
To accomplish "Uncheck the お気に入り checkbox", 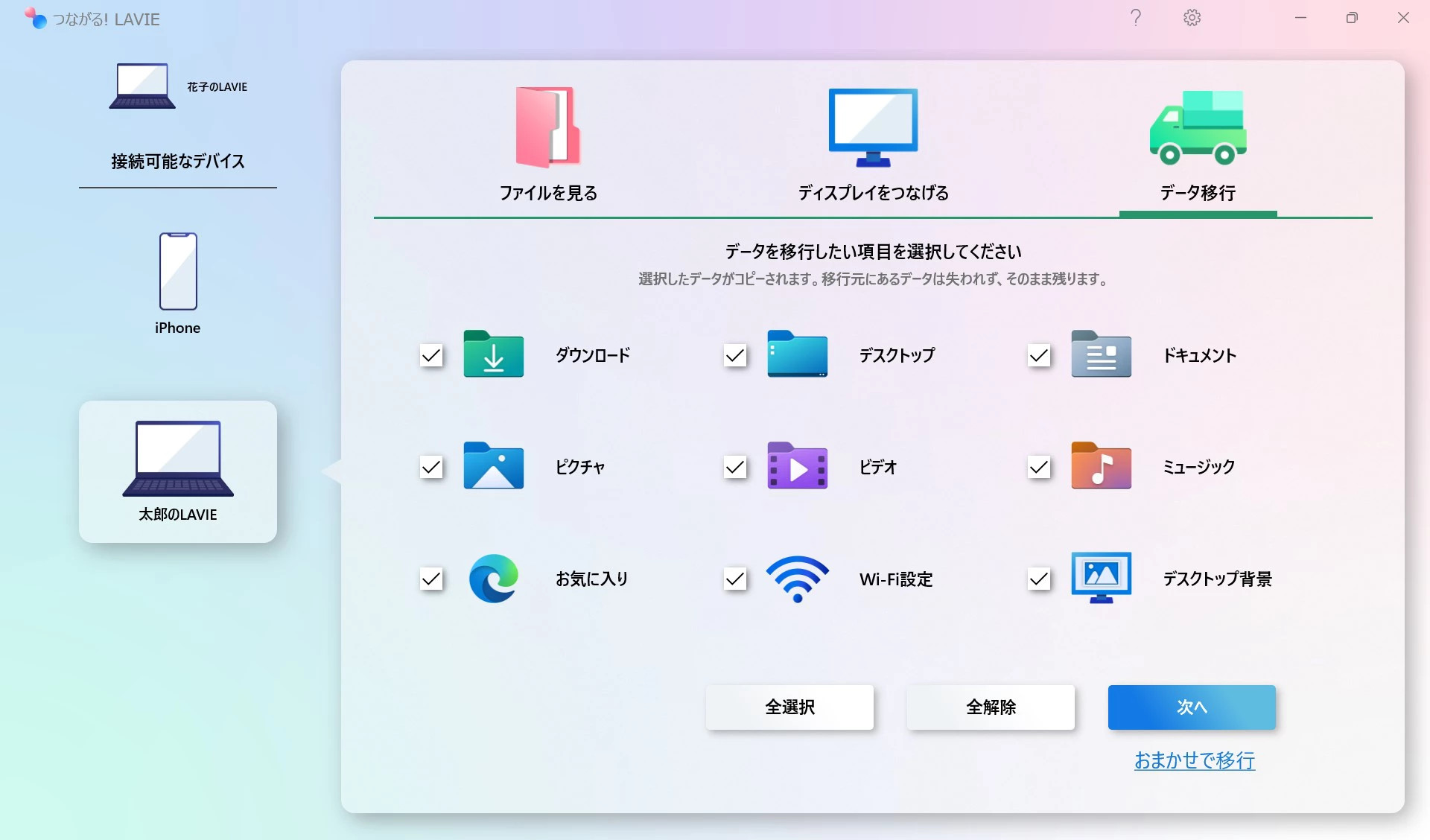I will [431, 579].
